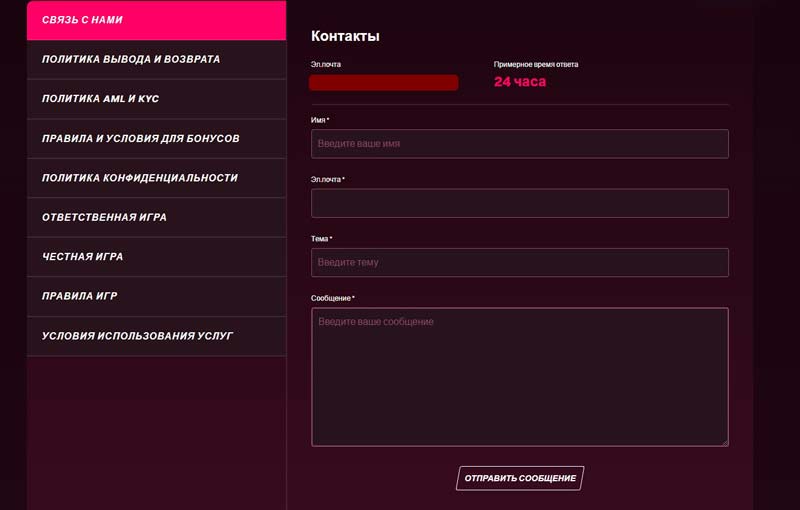800x510 pixels.
Task: Click the 24 часа response time text
Action: point(520,82)
